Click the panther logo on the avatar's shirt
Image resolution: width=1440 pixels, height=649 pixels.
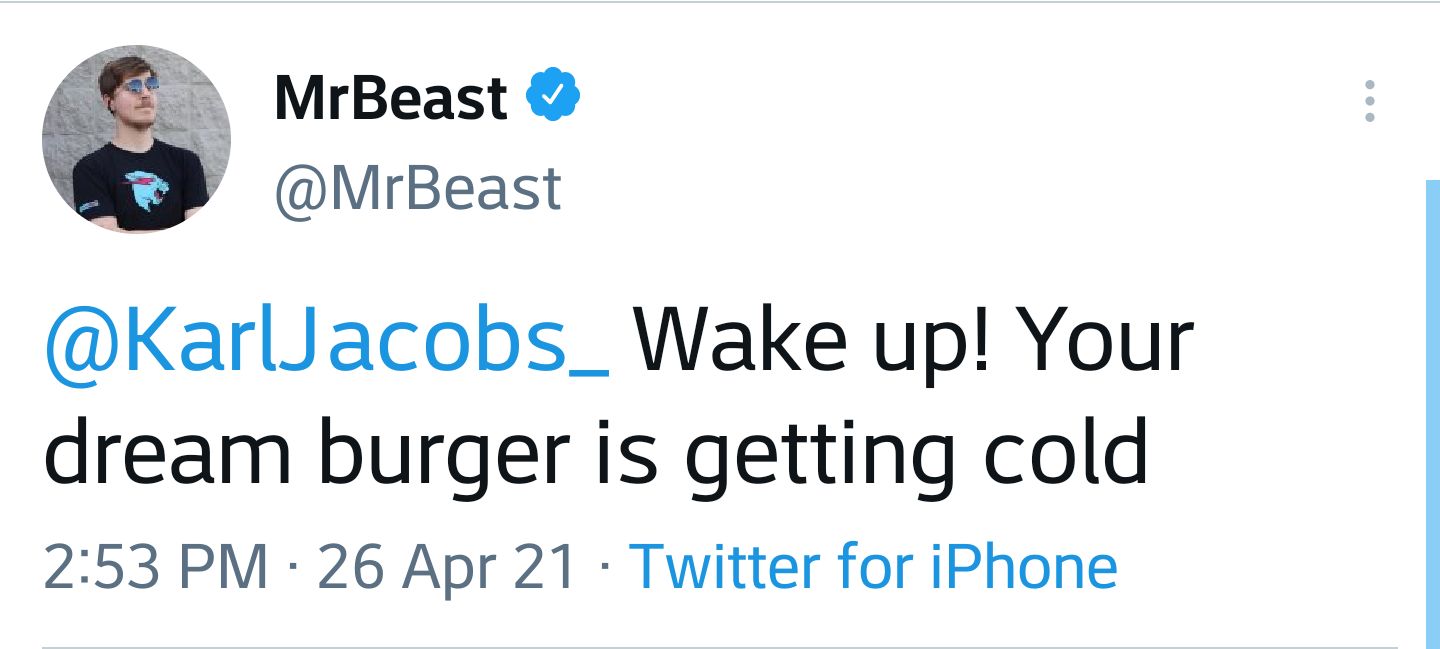pos(143,191)
